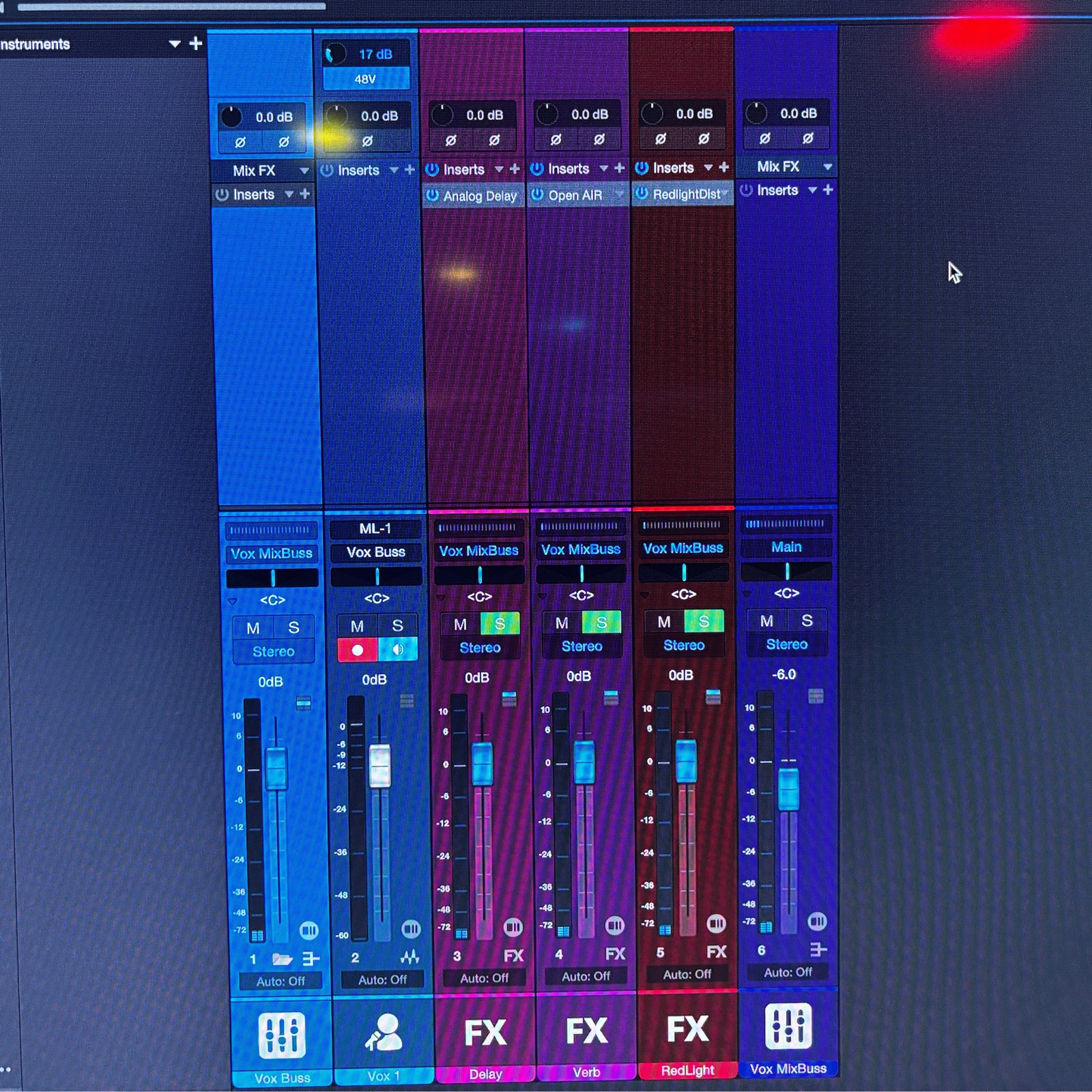Screen dimensions: 1092x1092
Task: Open channel editor on Vox 1 channel 2
Action: pyautogui.click(x=411, y=929)
